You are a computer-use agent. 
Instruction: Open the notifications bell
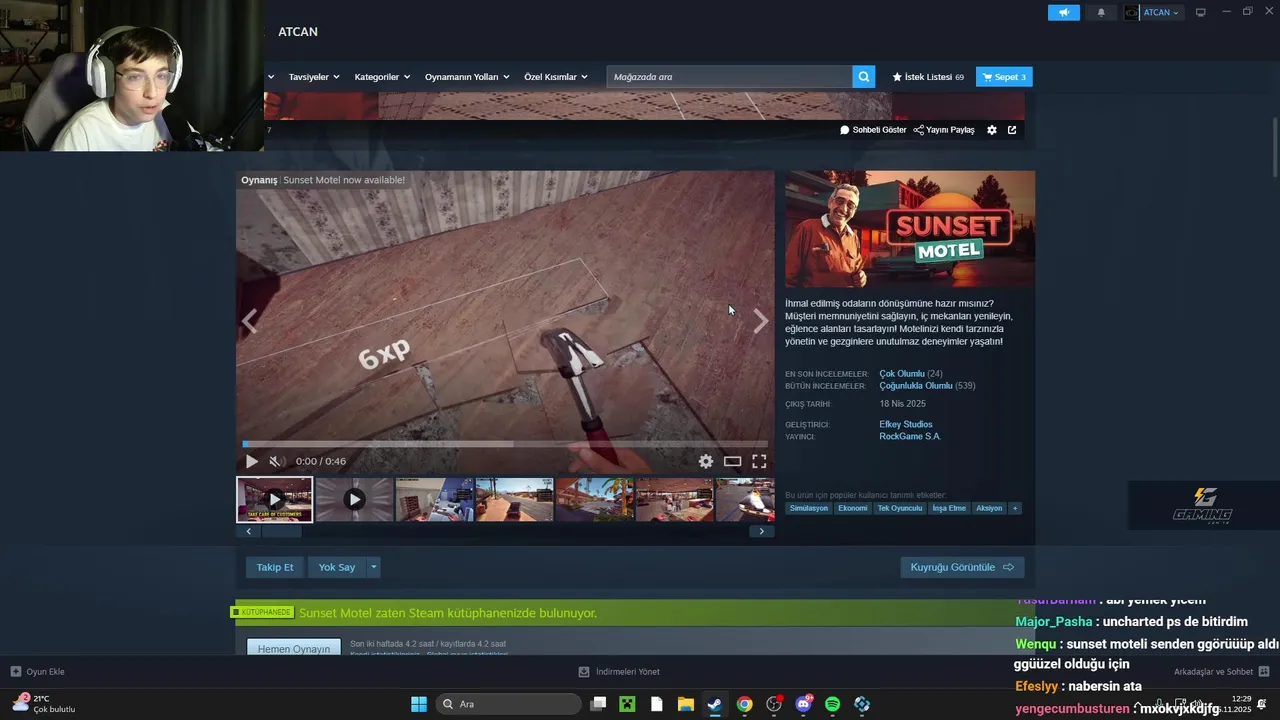1101,12
